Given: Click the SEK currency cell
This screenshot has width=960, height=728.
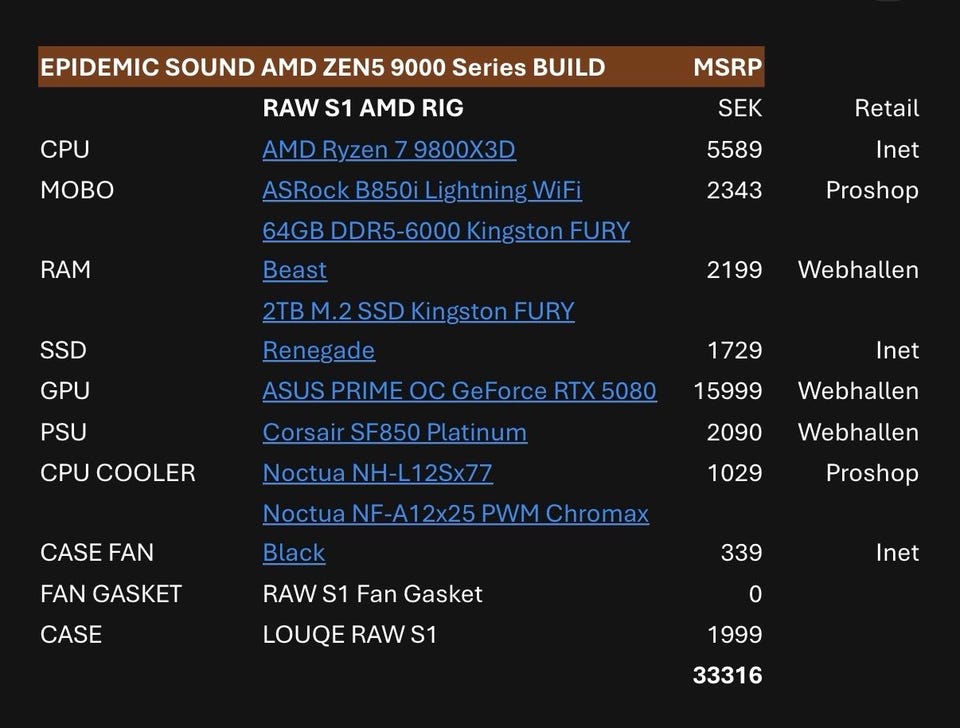Looking at the screenshot, I should click(740, 108).
